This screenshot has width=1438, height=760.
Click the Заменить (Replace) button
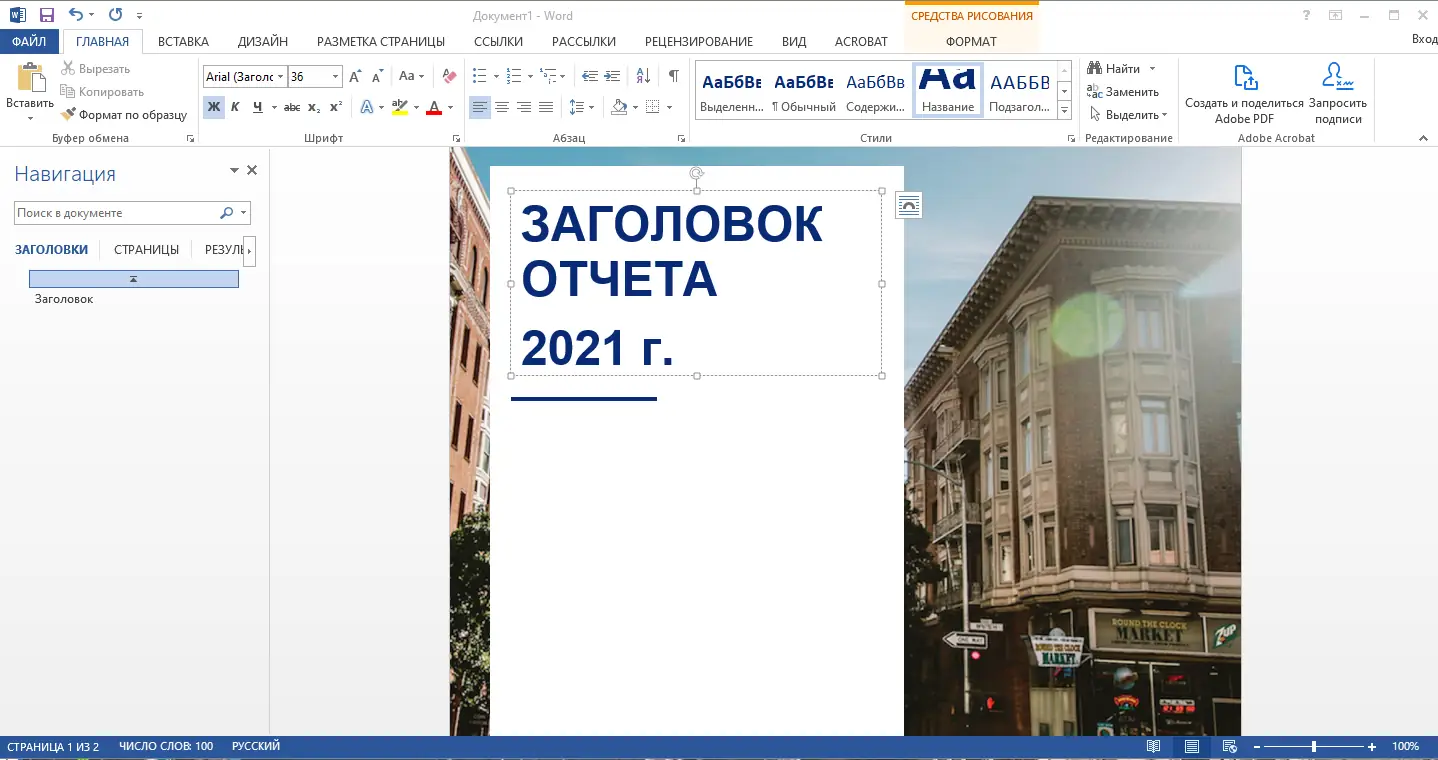[1122, 92]
